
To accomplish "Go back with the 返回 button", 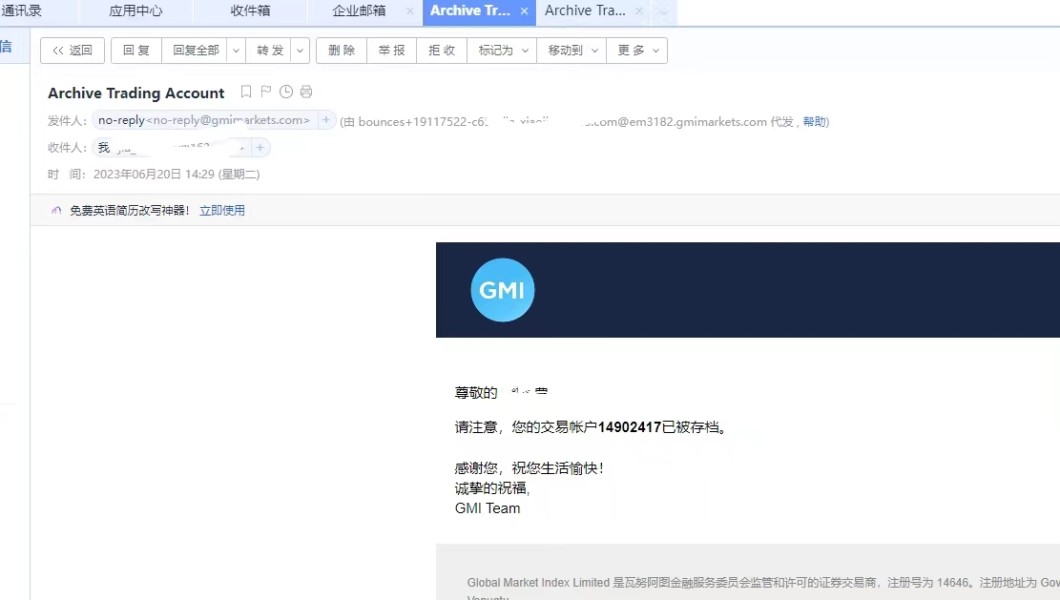I will (72, 51).
